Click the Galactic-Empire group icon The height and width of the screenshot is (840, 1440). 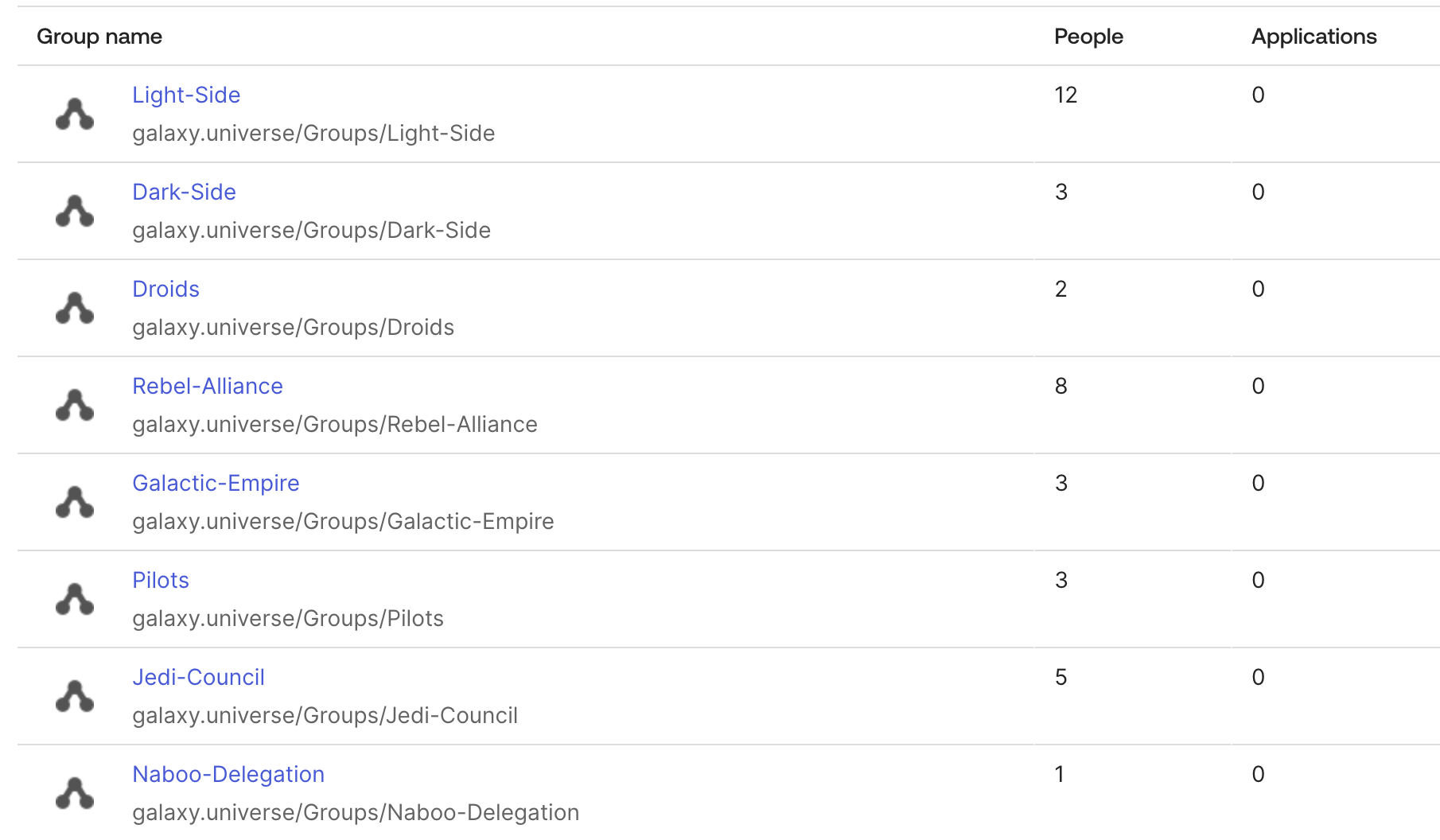74,502
